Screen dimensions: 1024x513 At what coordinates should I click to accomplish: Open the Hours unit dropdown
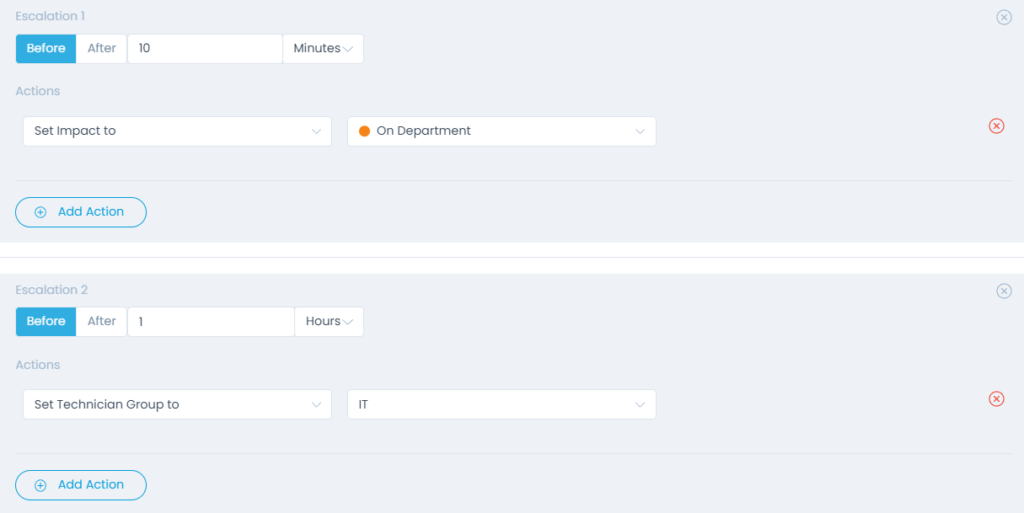(329, 322)
